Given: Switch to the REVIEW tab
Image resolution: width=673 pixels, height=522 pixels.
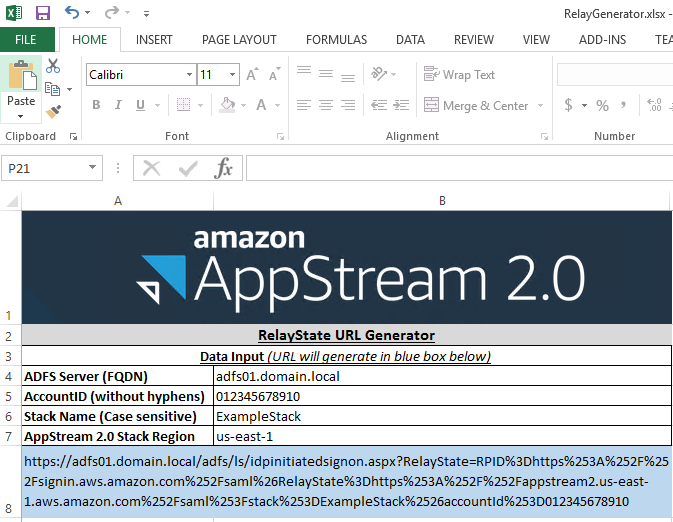Looking at the screenshot, I should [474, 39].
